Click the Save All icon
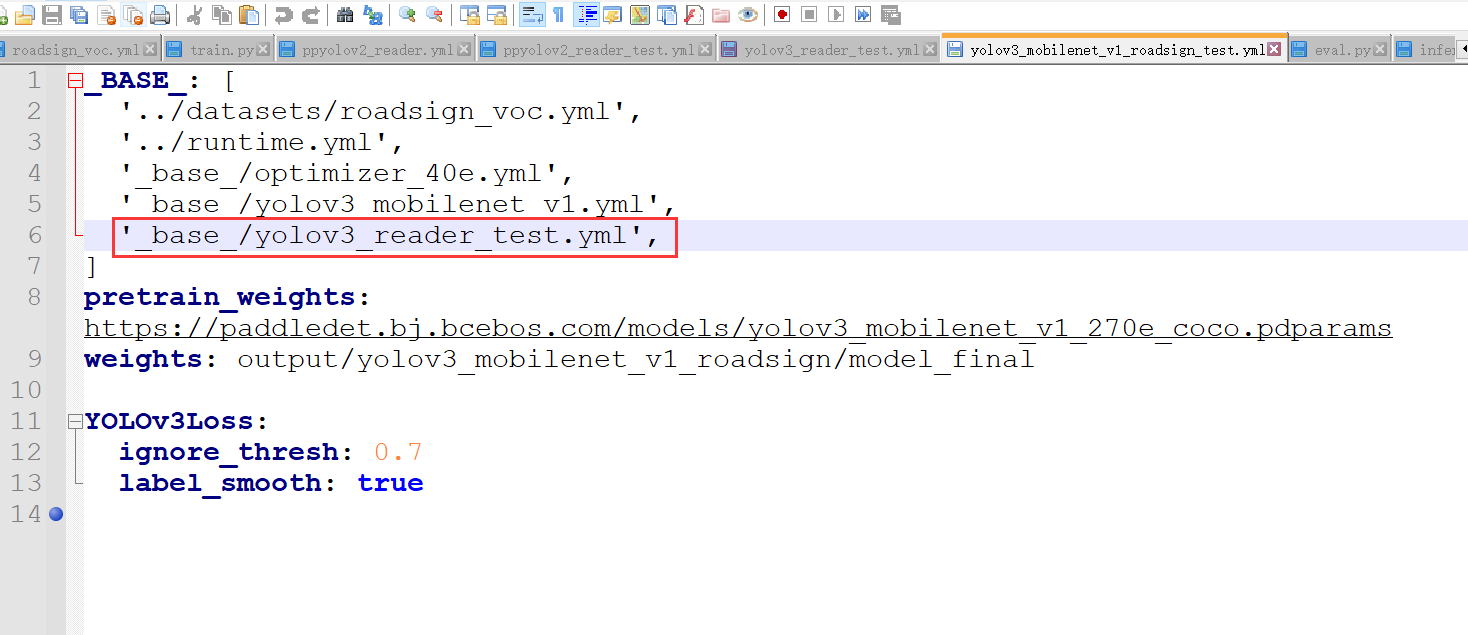 tap(79, 15)
